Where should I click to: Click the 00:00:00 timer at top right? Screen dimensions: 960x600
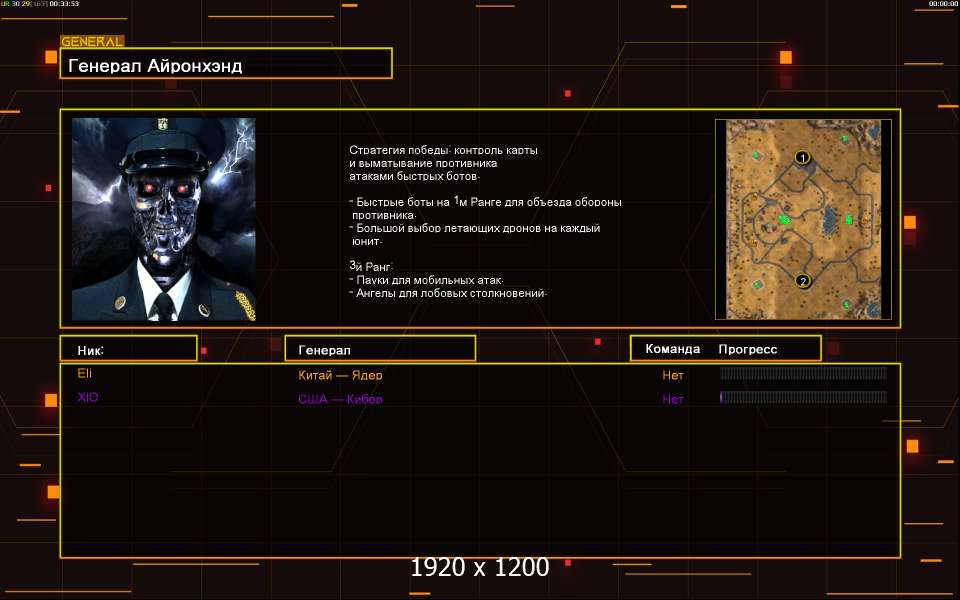pyautogui.click(x=943, y=4)
